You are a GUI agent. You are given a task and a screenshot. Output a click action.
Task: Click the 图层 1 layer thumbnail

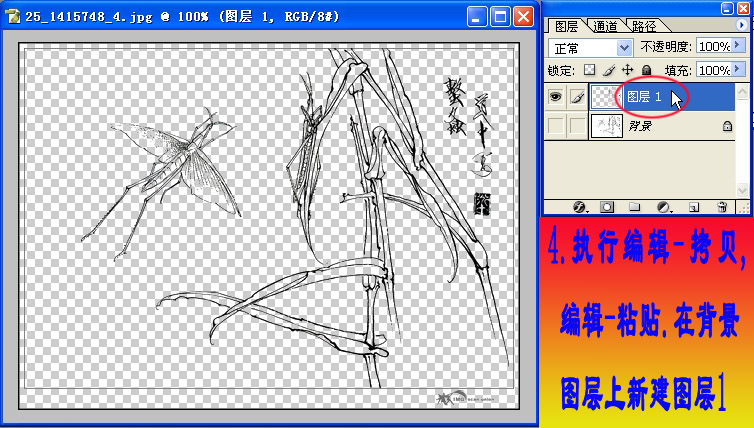tap(606, 97)
